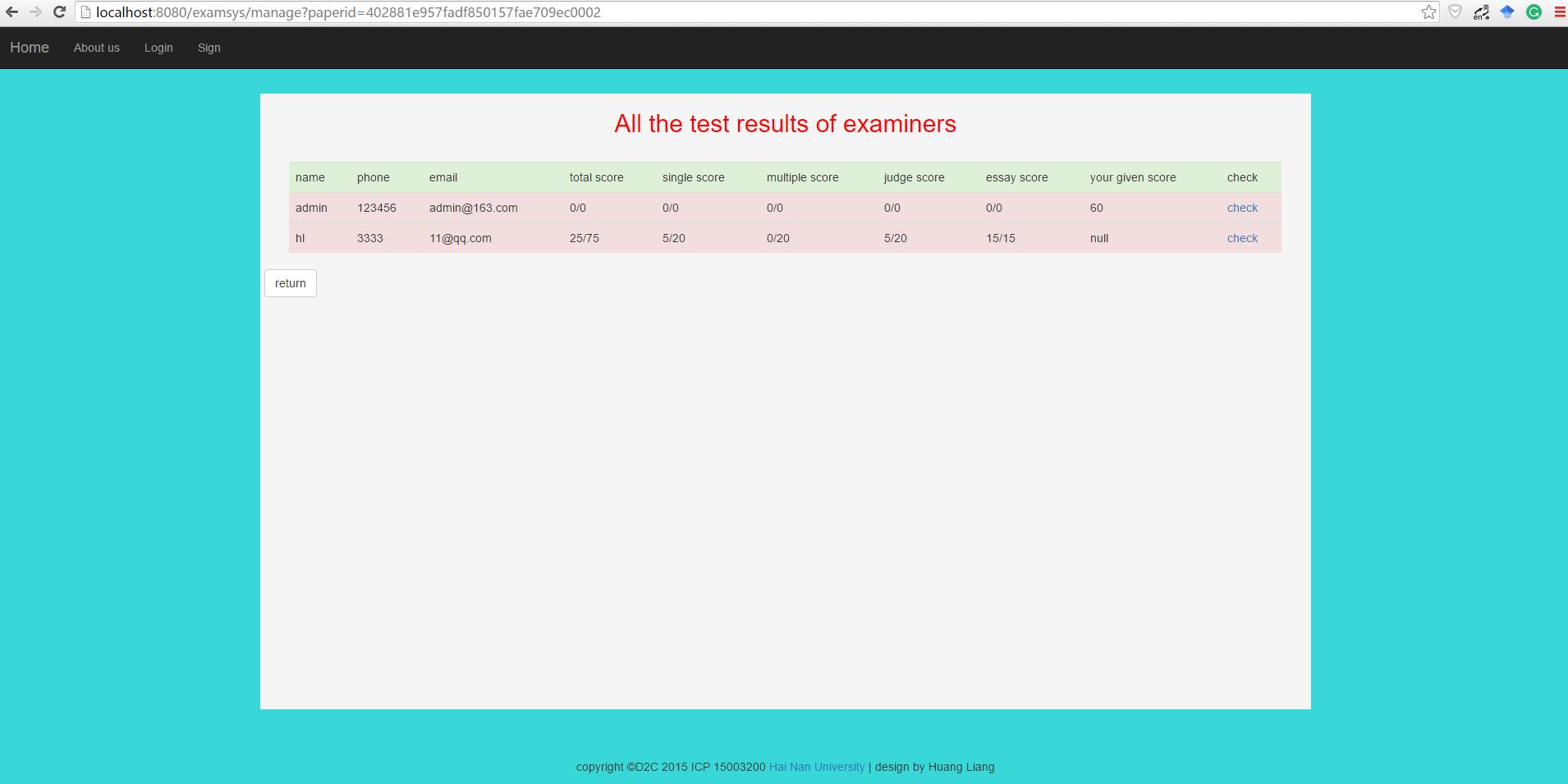1568x784 pixels.
Task: Select hl's essay score 15/15
Action: (1001, 238)
